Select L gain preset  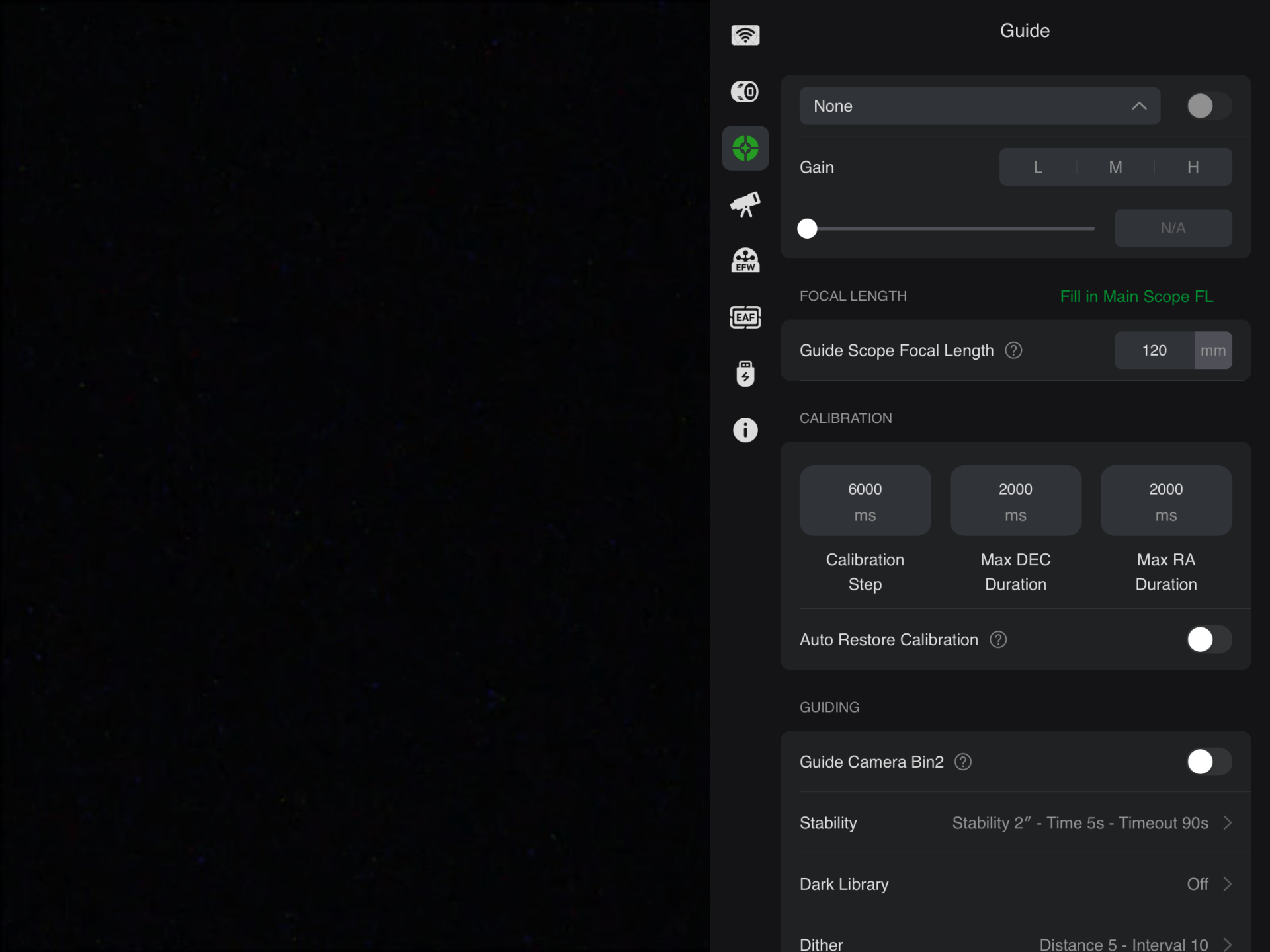coord(1038,167)
